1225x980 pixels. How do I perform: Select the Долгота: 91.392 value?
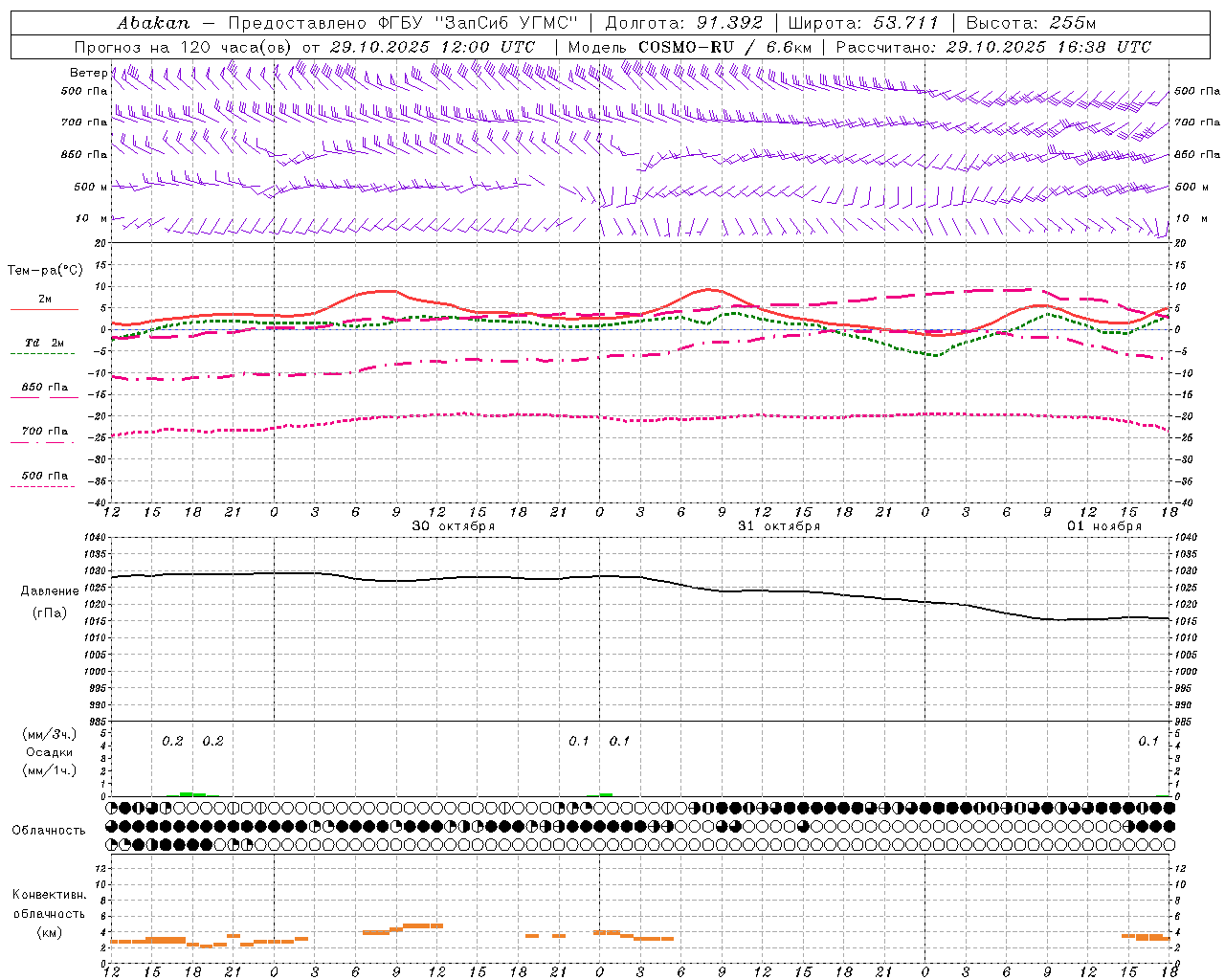(x=684, y=22)
